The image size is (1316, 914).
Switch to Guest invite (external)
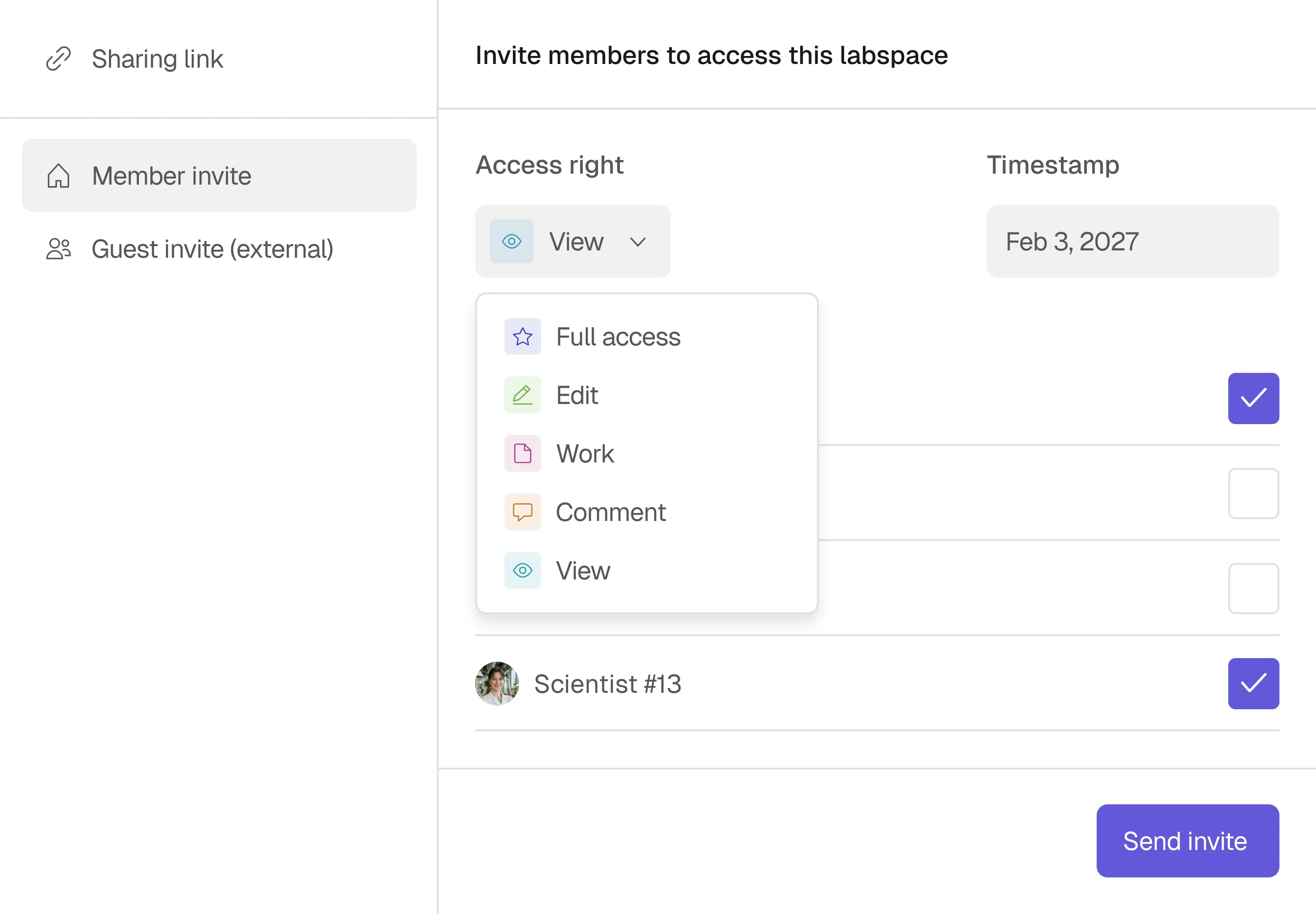(219, 249)
